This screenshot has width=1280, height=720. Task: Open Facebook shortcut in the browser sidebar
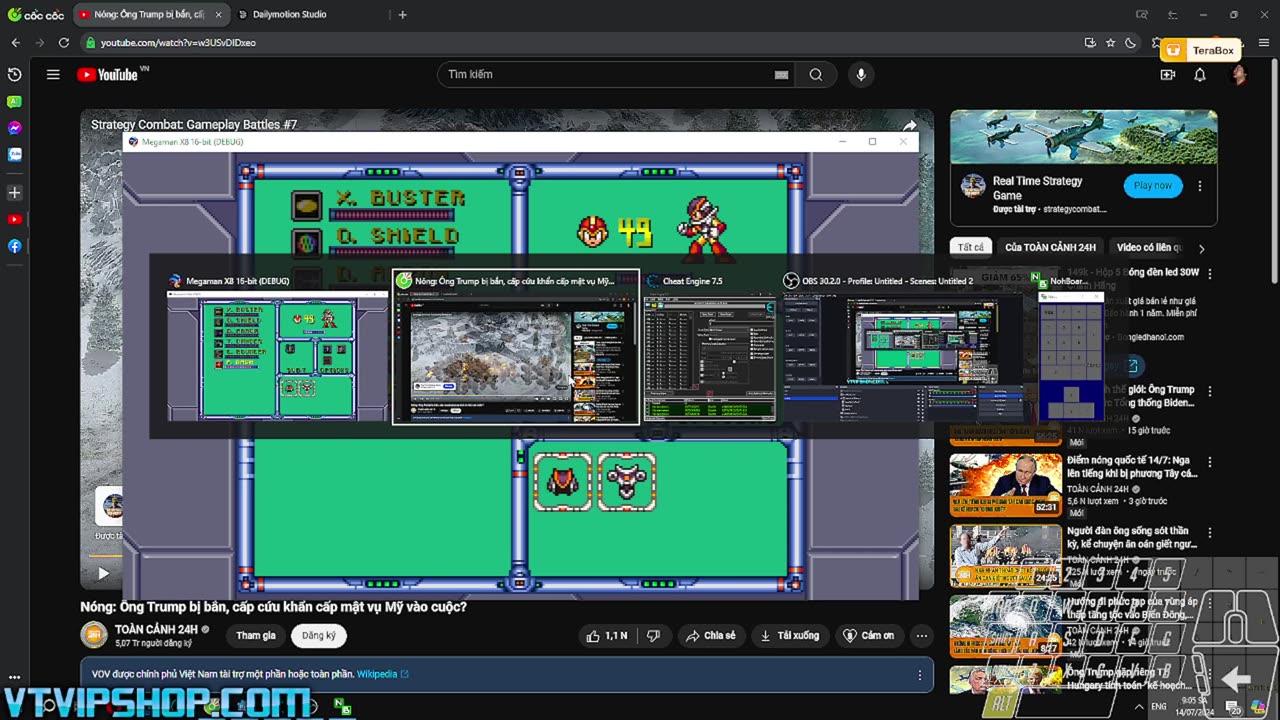click(14, 246)
